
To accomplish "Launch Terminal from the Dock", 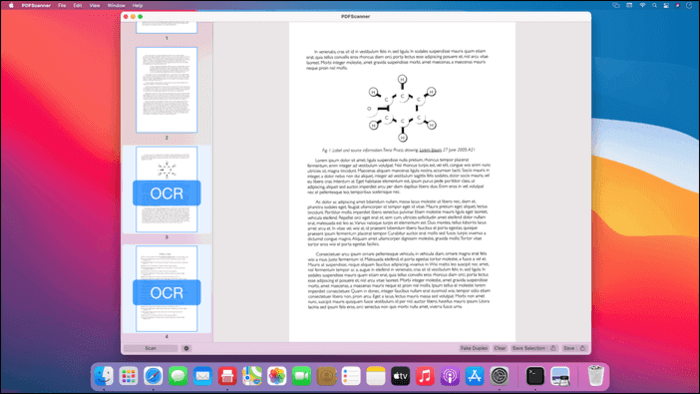I will [535, 376].
